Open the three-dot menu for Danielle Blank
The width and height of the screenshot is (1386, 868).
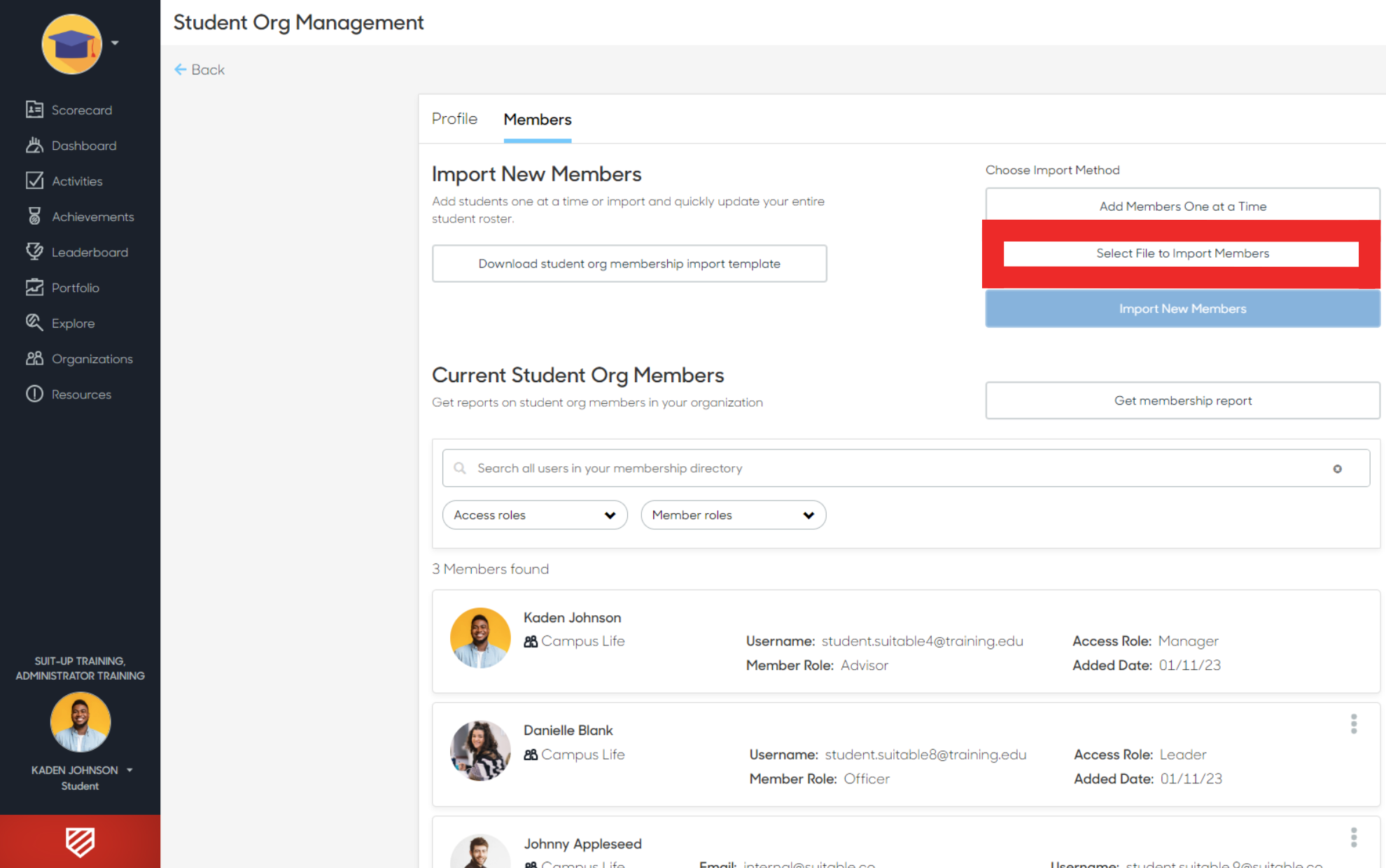(1354, 724)
